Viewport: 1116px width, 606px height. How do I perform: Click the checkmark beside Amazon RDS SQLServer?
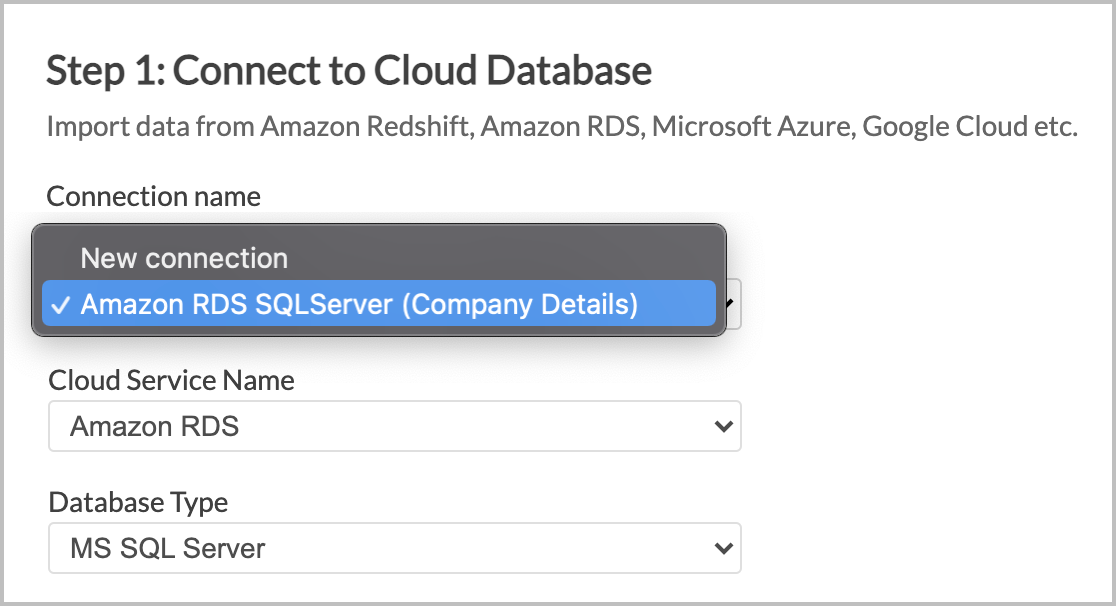(60, 304)
